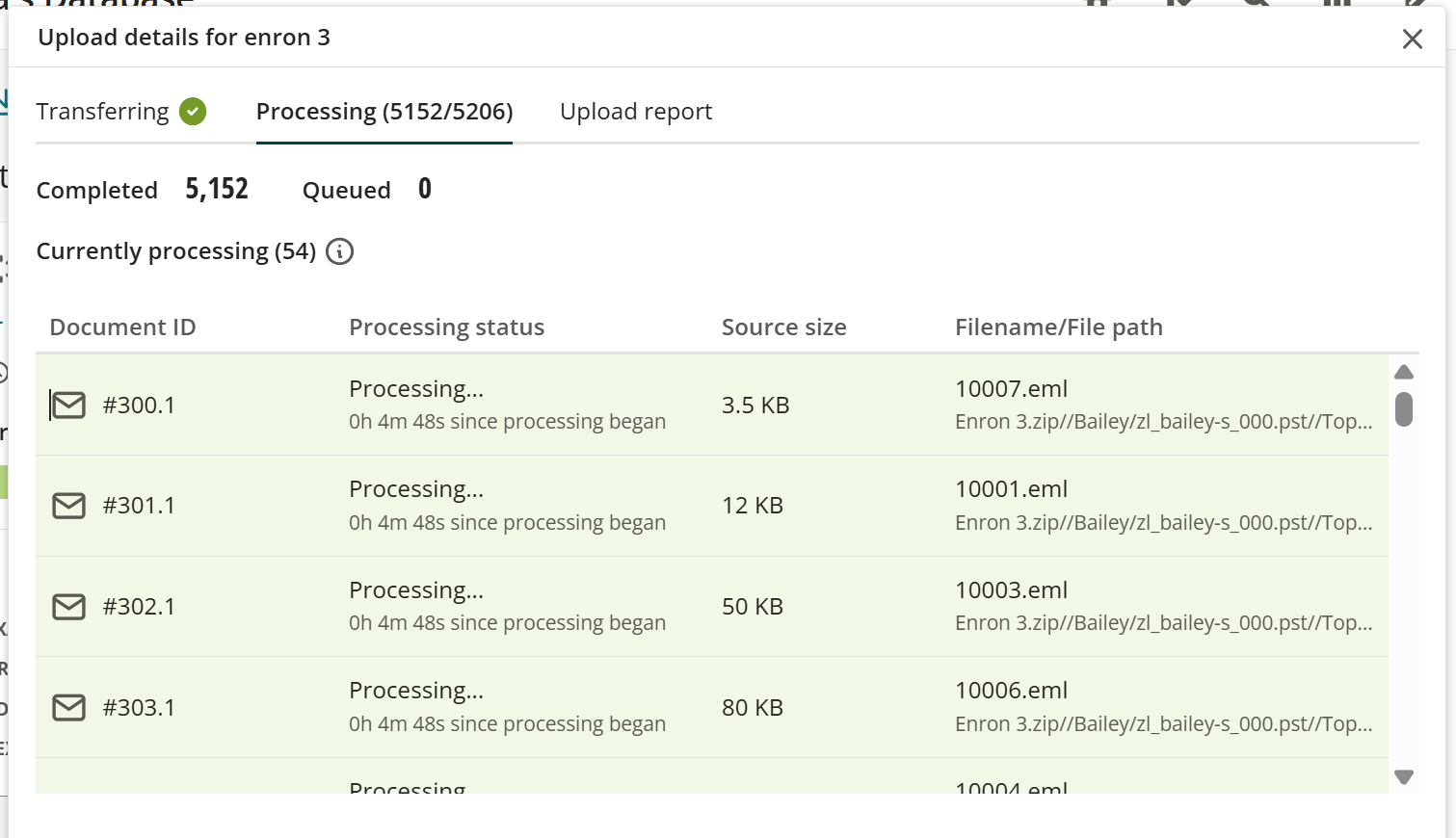Click the Processing... status for #300.1
Viewport: 1456px width, 838px height.
tap(416, 389)
